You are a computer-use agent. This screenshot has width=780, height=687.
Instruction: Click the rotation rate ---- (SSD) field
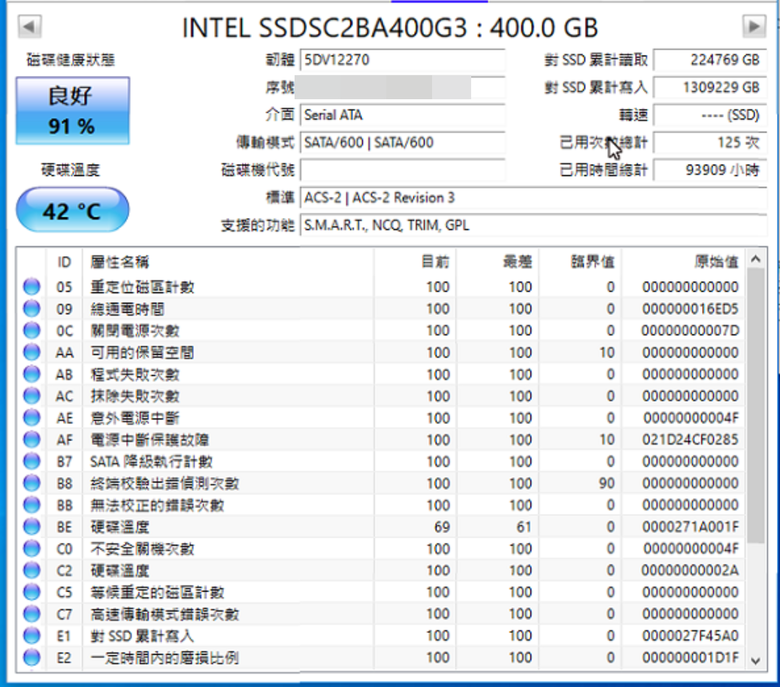[x=710, y=115]
